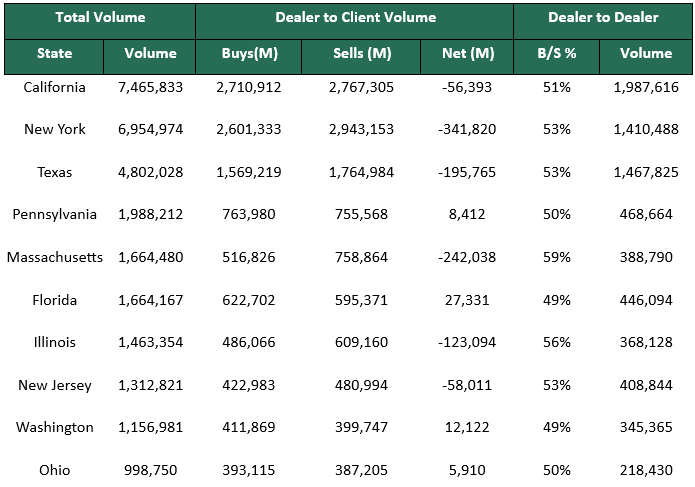
Task: Select Pennsylvania net value 8,412
Action: click(468, 215)
